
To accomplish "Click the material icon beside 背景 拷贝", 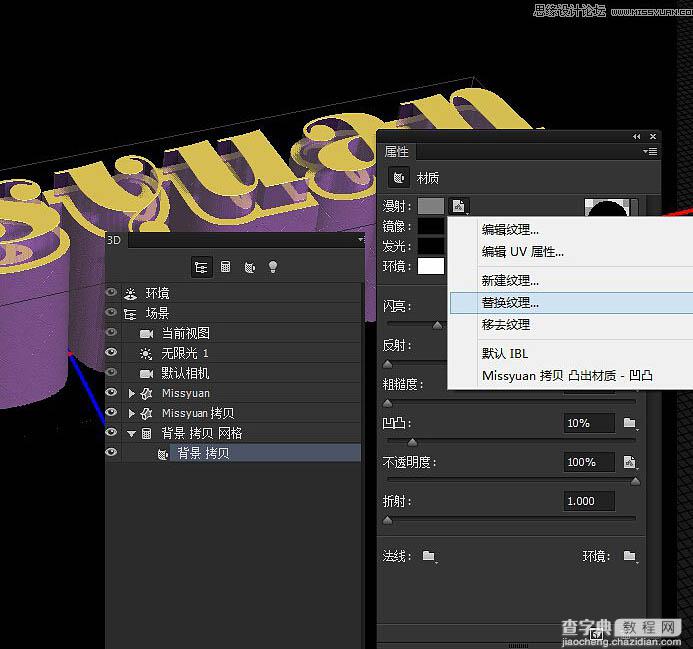I will click(x=163, y=454).
